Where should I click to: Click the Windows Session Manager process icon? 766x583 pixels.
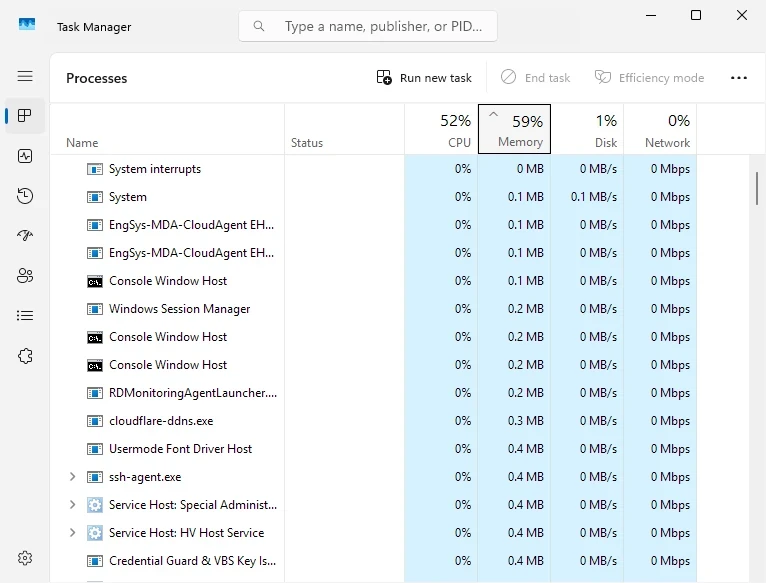95,309
